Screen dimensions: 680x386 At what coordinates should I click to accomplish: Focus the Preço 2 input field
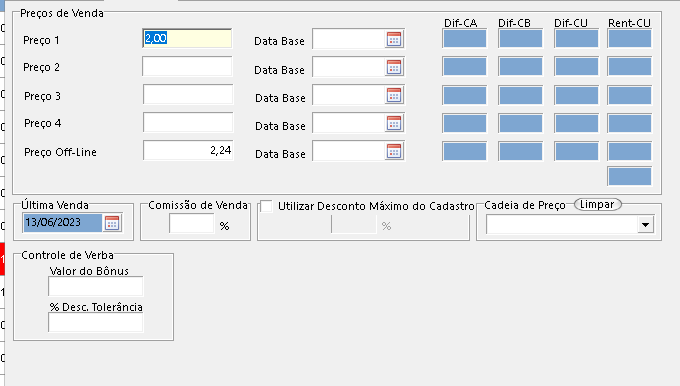[187, 66]
